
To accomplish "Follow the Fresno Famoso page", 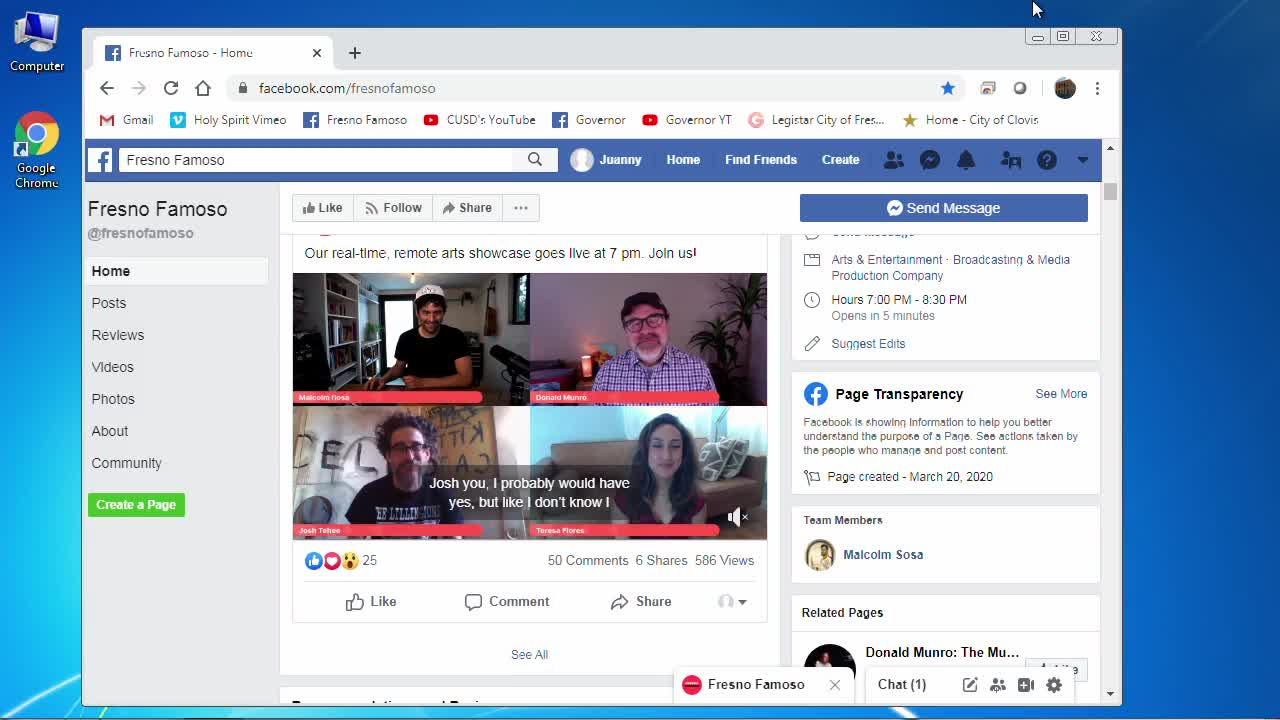I will [393, 208].
